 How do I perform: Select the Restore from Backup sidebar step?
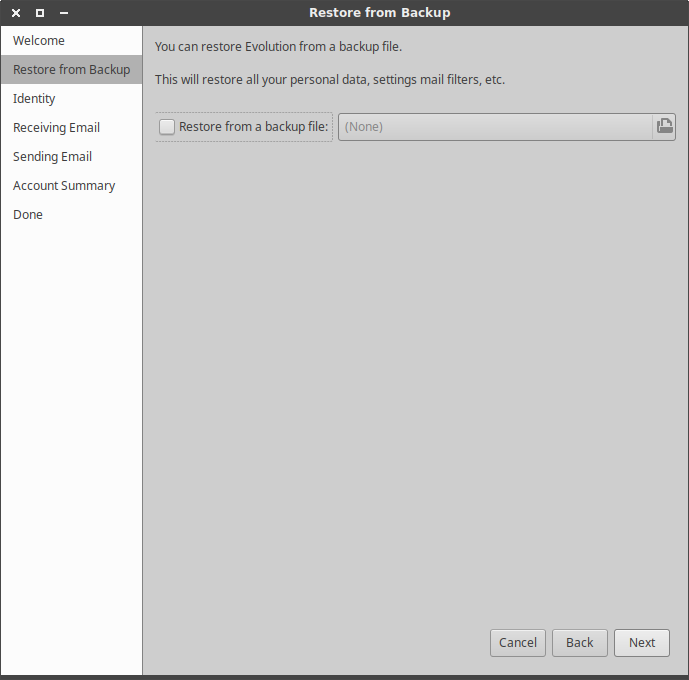[71, 70]
